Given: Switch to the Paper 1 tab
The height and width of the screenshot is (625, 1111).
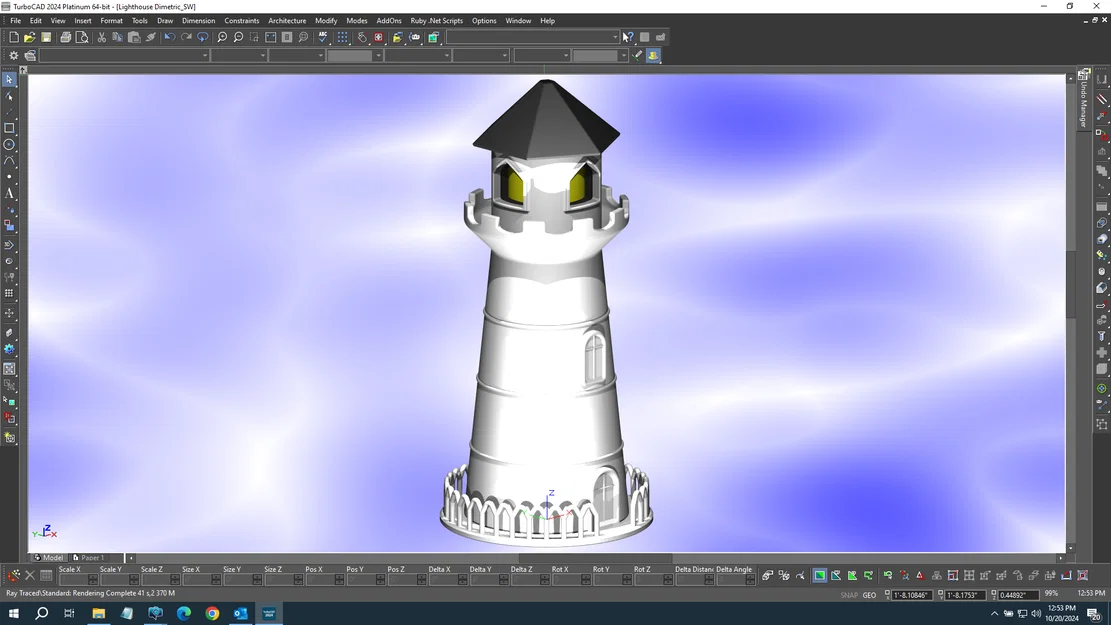Looking at the screenshot, I should point(93,557).
